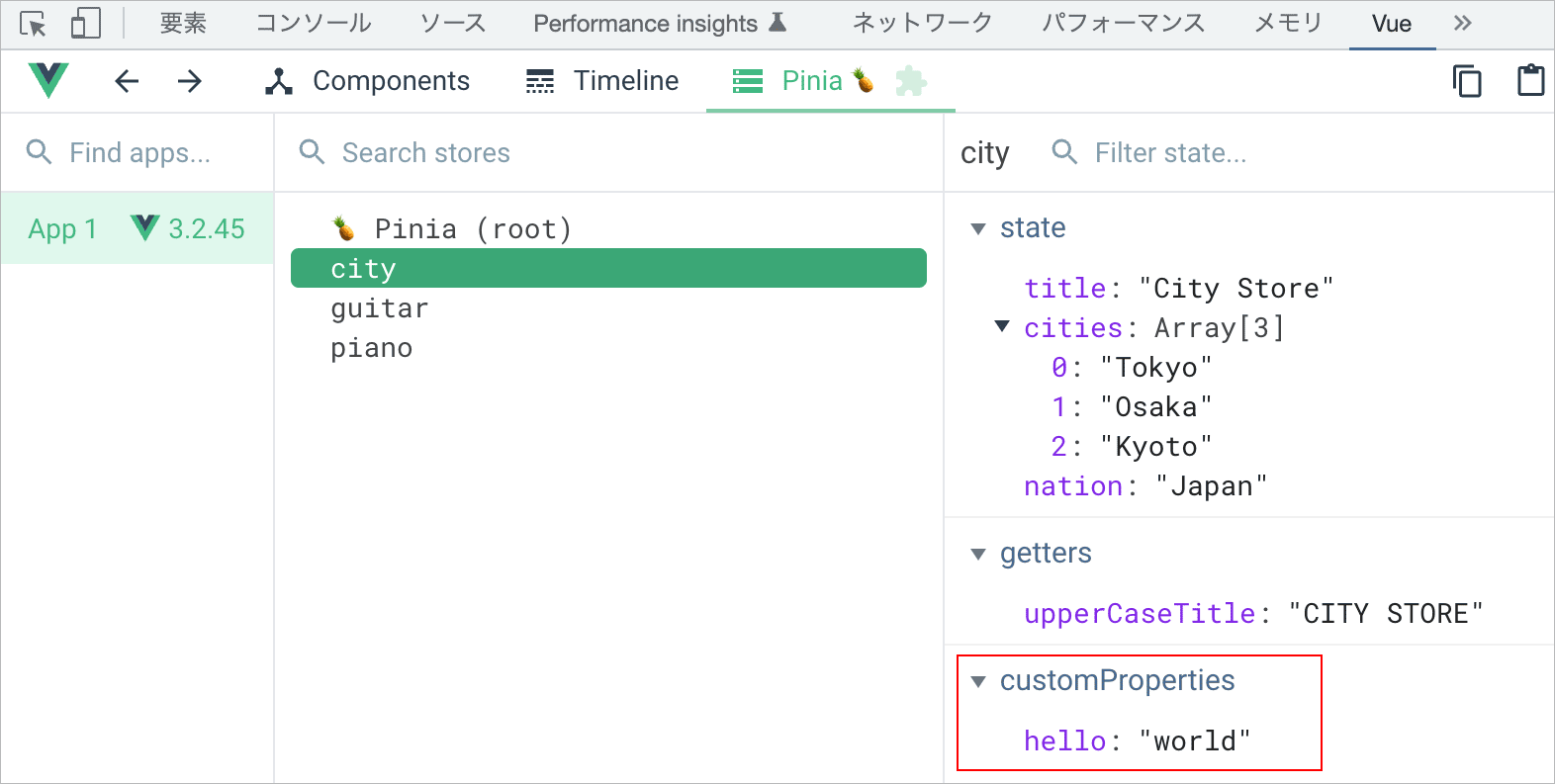
Task: Select the guitar store
Action: point(380,308)
